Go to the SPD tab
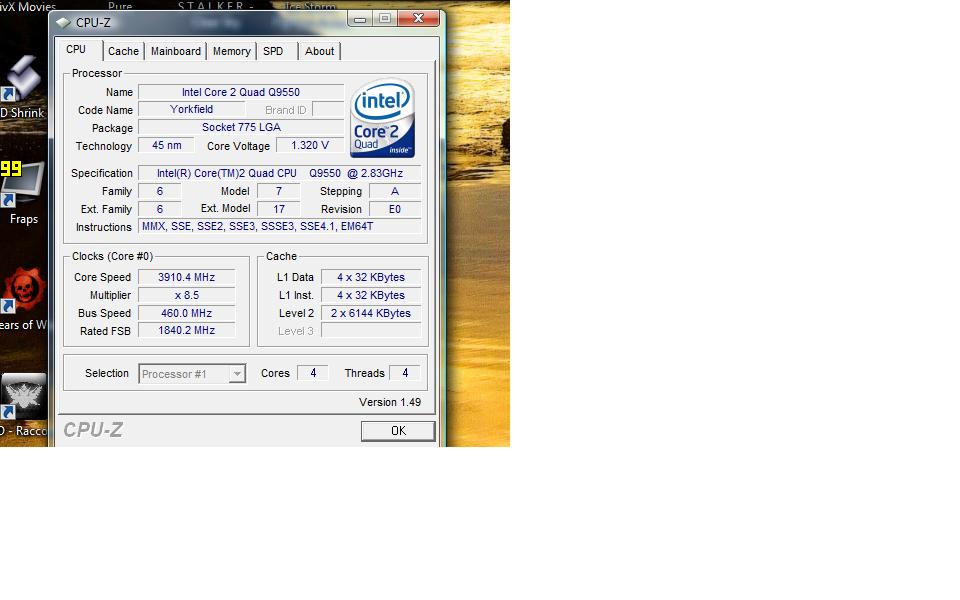The image size is (960, 600). [x=273, y=51]
